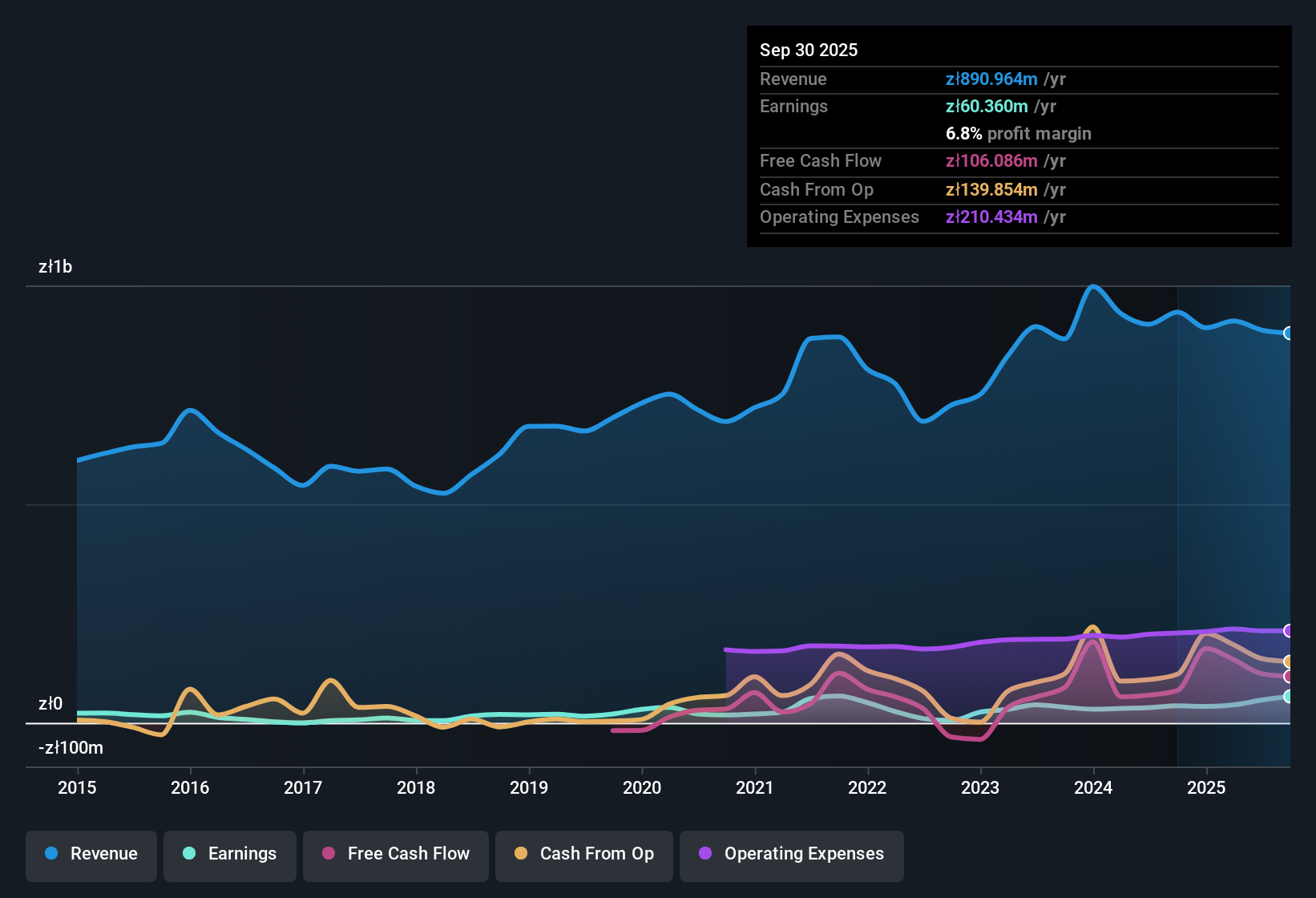Click the zł1b axis label
The width and height of the screenshot is (1316, 898).
(54, 266)
